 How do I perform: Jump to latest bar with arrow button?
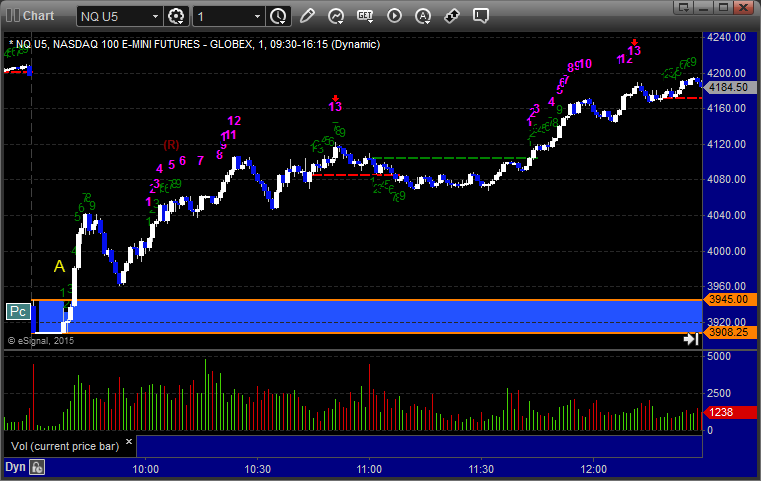(690, 340)
